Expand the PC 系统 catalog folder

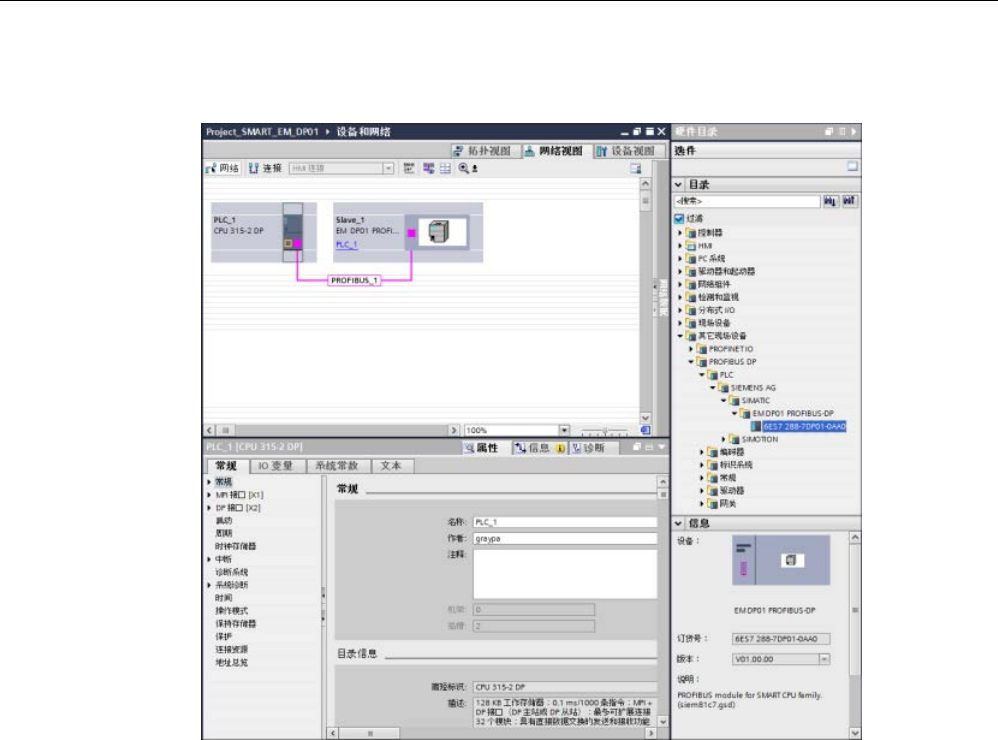[680, 258]
